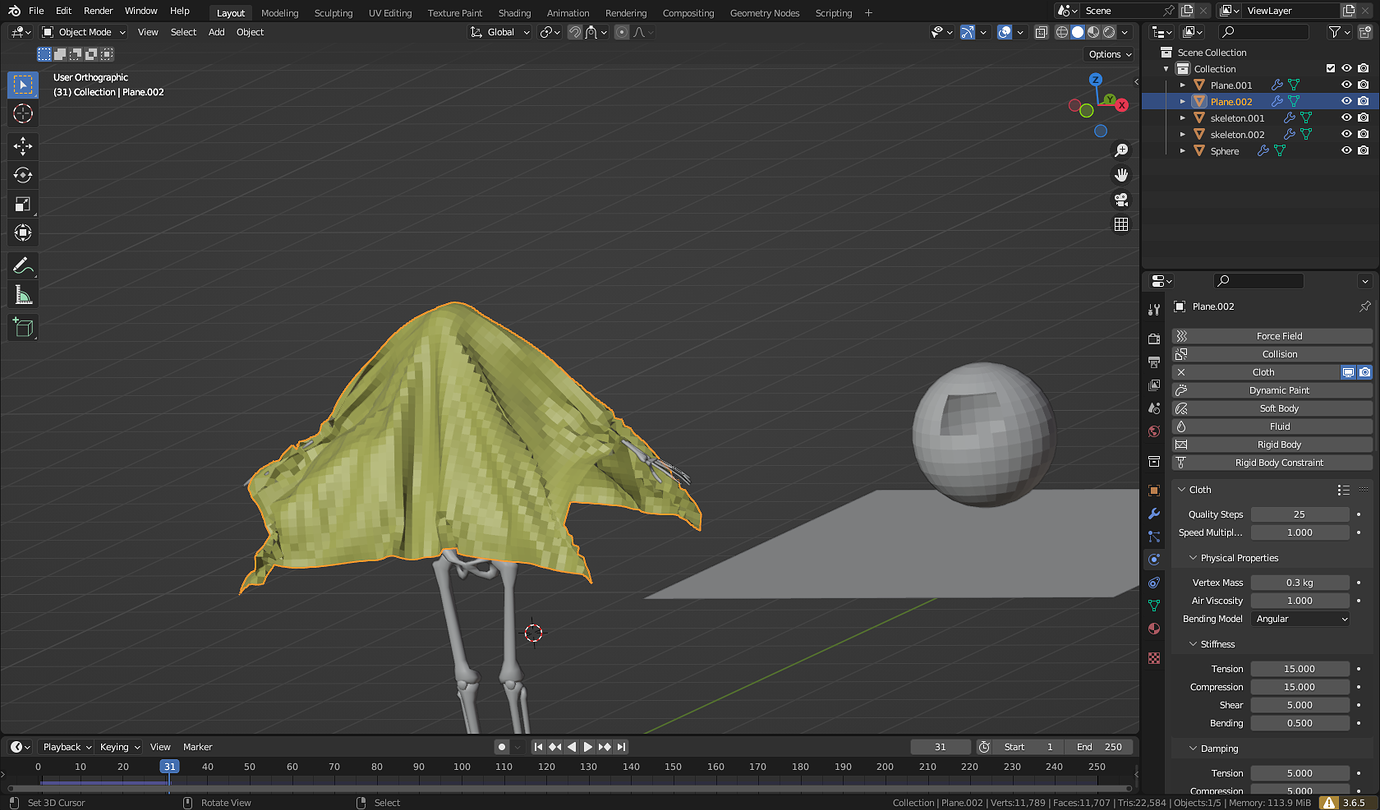Image resolution: width=1380 pixels, height=810 pixels.
Task: Open the Add menu in viewport header
Action: point(216,32)
